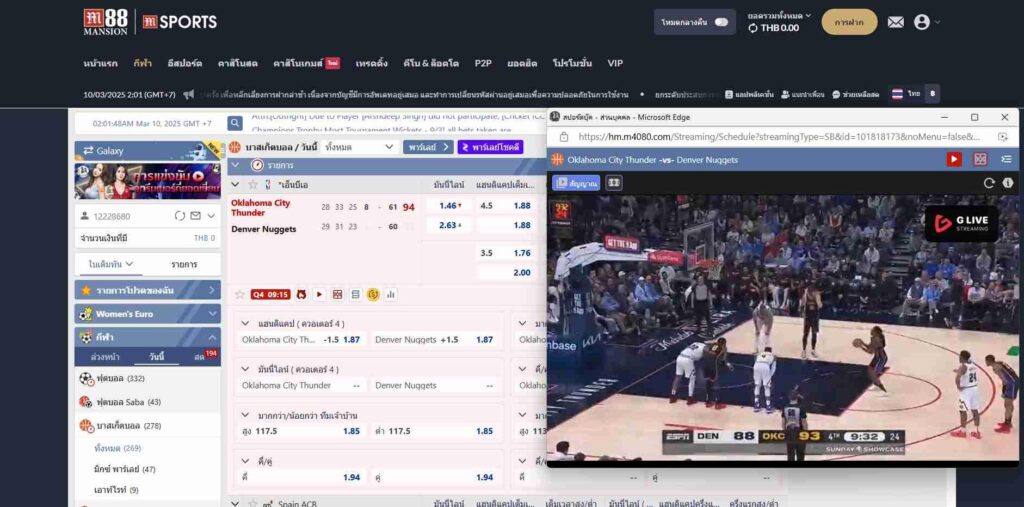Click the match tracker icon in stream header
The width and height of the screenshot is (1024, 507).
click(x=980, y=159)
